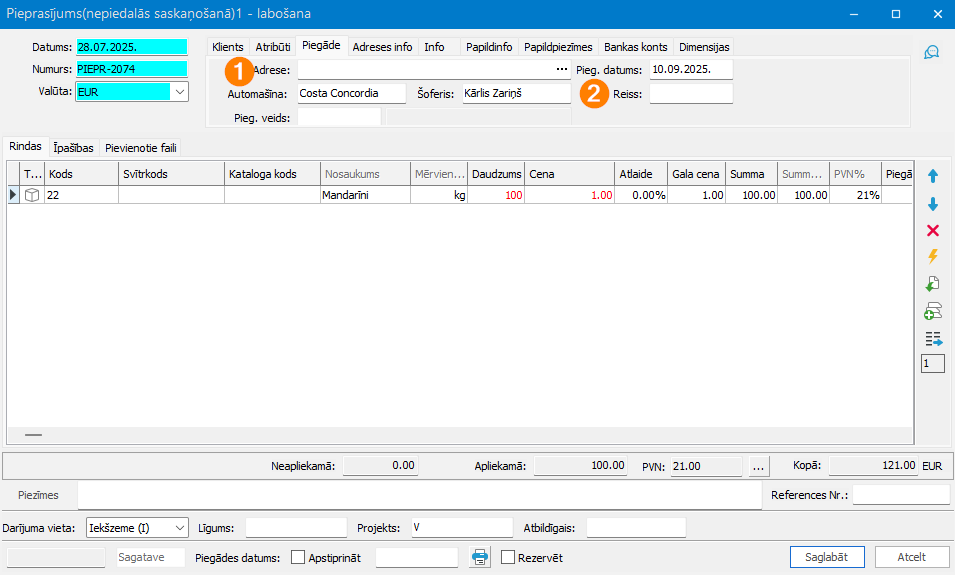Click the PVN ellipsis button
955x575 pixels.
[x=758, y=467]
